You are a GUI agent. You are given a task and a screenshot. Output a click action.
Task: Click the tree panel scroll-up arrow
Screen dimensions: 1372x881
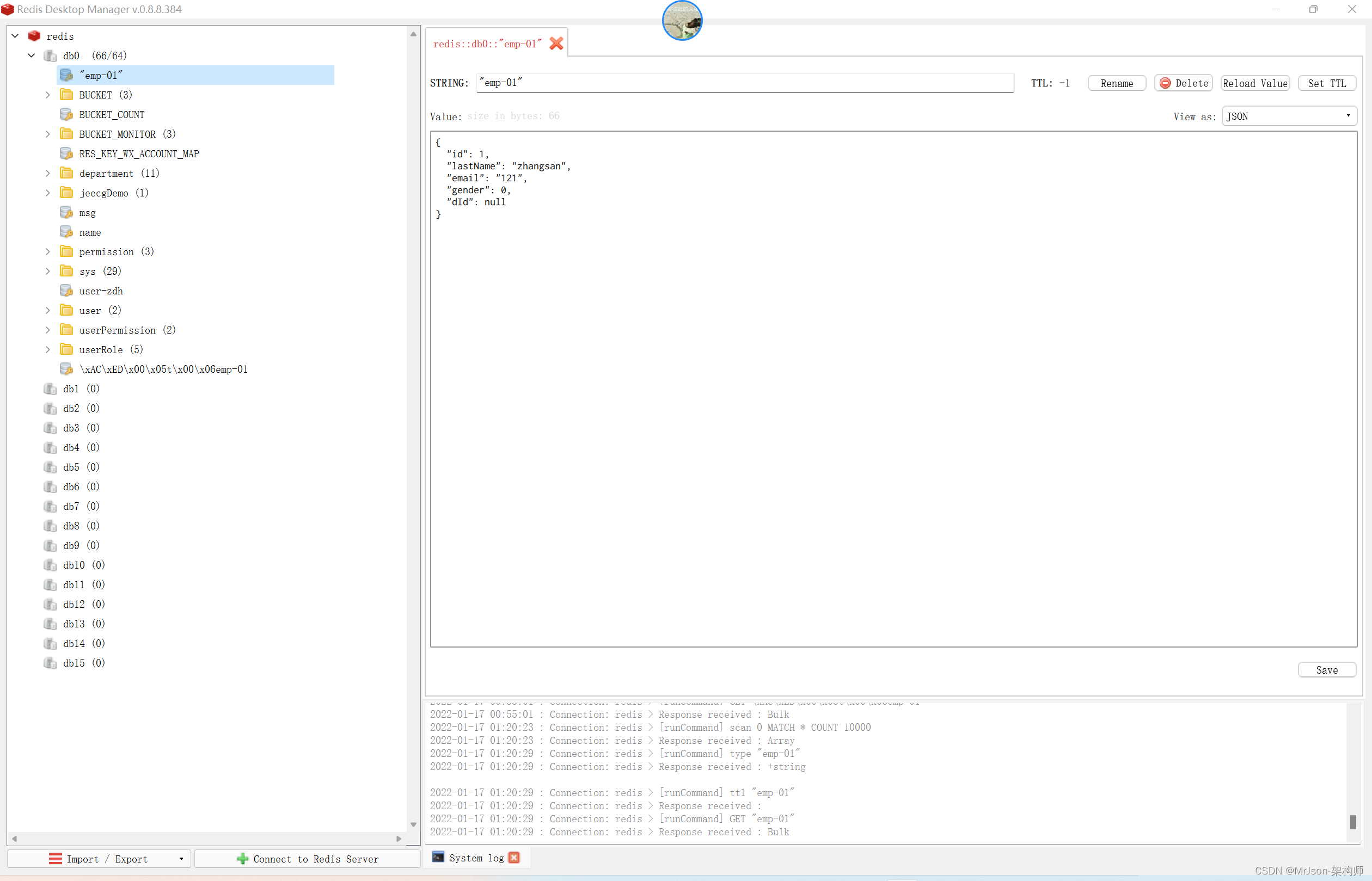[x=413, y=34]
